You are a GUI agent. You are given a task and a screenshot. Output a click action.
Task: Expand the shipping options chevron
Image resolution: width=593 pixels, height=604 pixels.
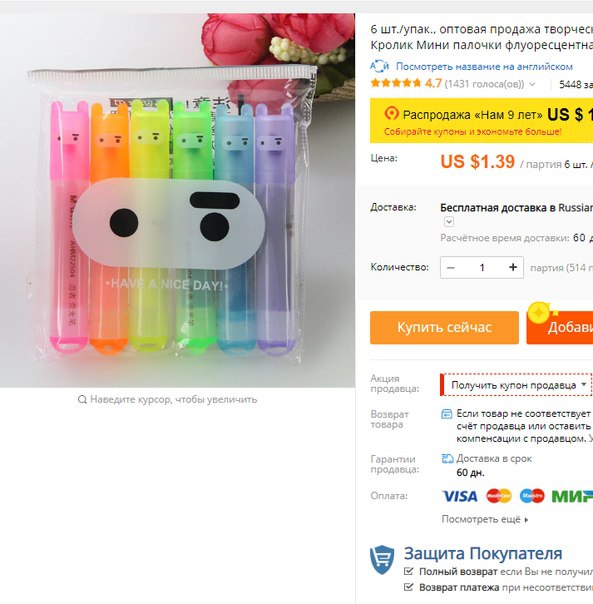click(x=449, y=221)
